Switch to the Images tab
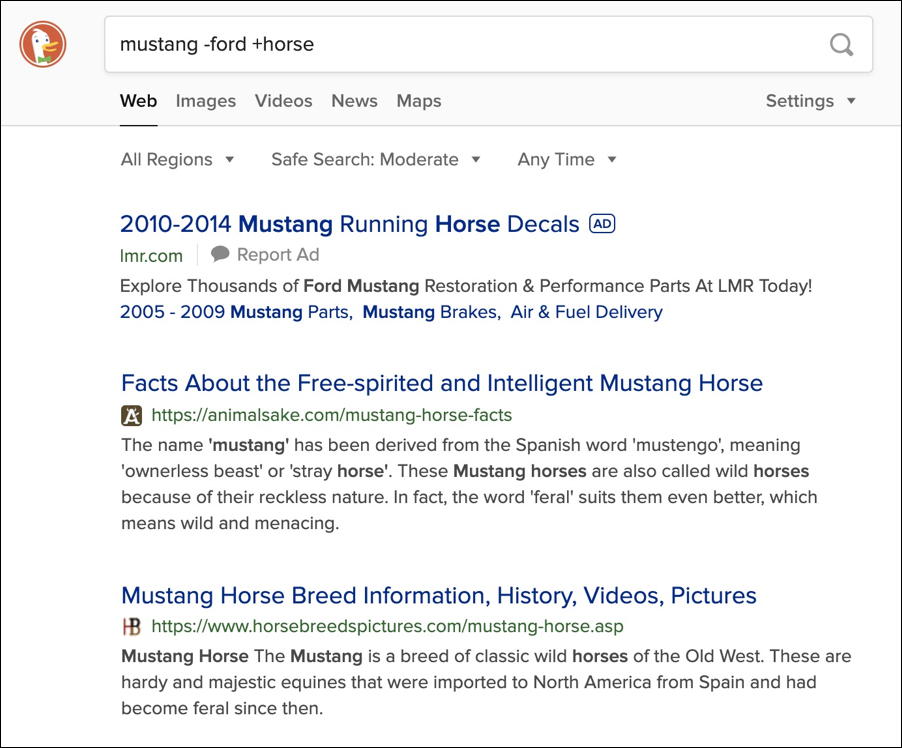This screenshot has height=748, width=902. click(x=206, y=101)
